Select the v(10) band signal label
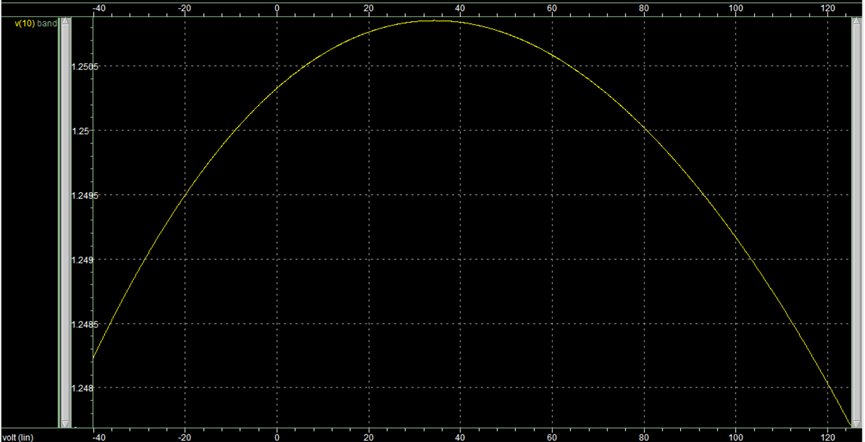Viewport: 865px width, 442px height. coord(36,23)
